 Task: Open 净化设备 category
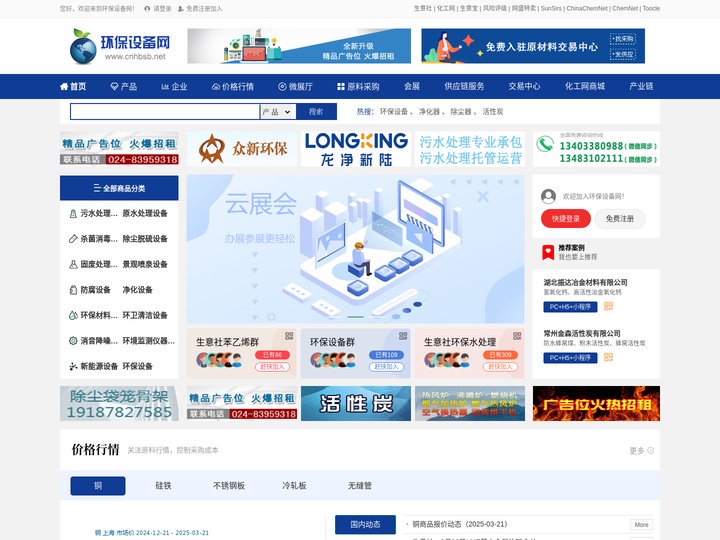(137, 290)
